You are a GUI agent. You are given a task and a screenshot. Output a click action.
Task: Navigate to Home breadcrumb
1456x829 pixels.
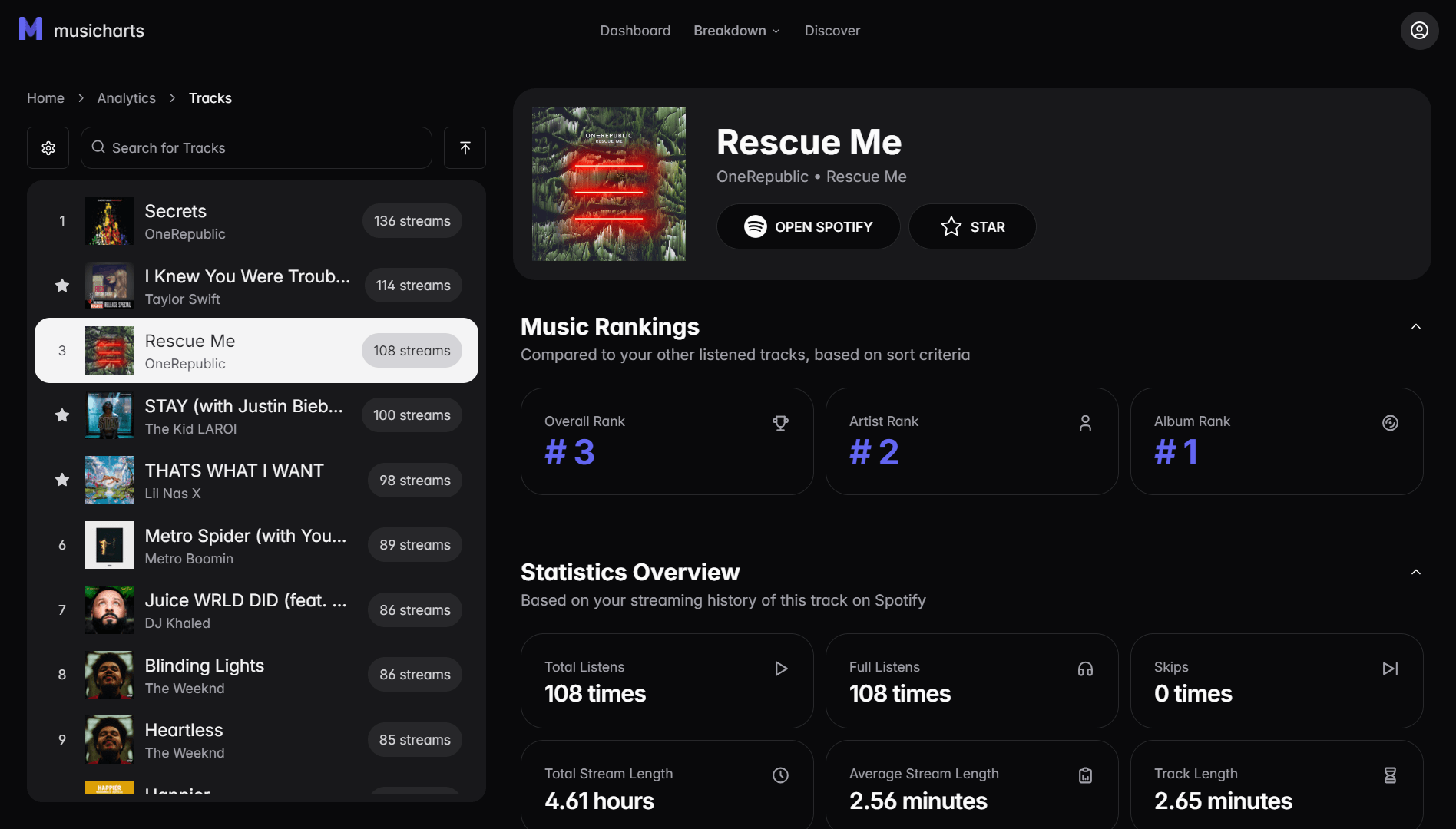(45, 98)
